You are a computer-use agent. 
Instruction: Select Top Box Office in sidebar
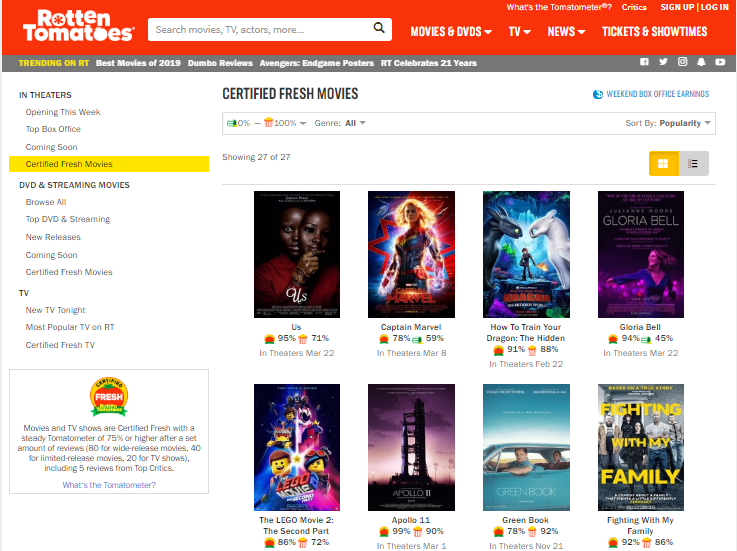(53, 129)
